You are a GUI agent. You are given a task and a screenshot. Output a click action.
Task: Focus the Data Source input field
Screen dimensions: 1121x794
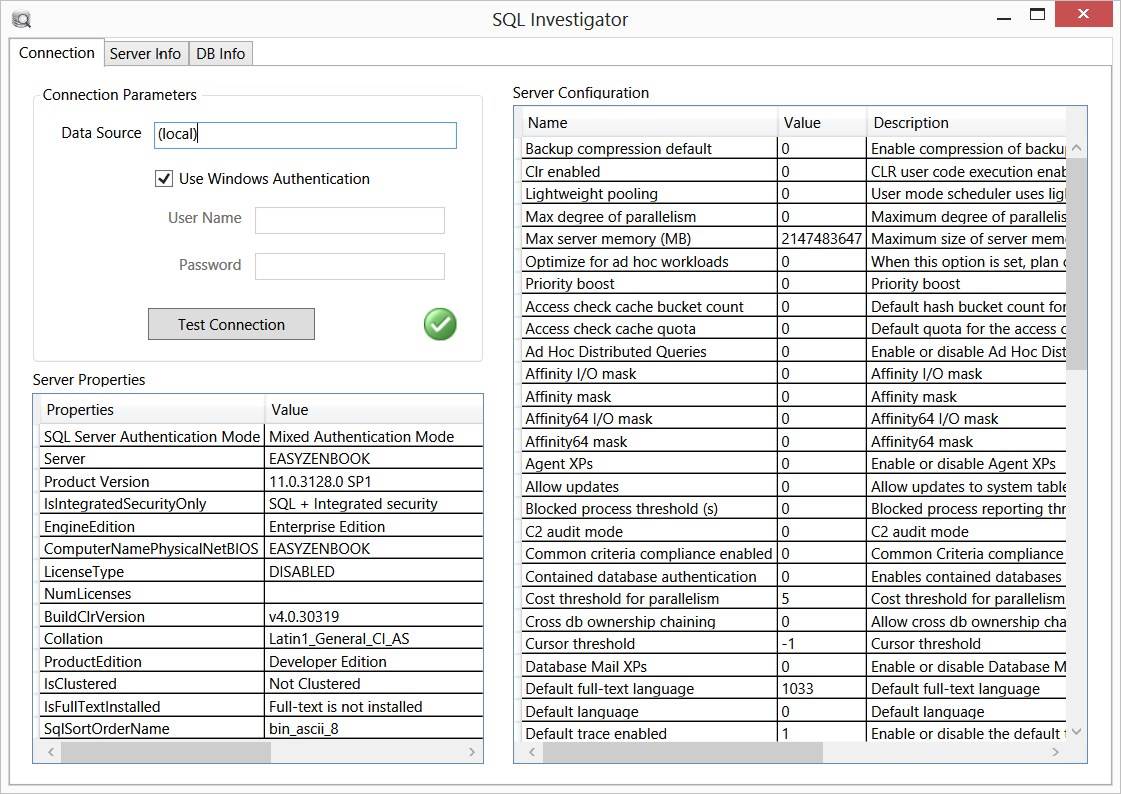(305, 134)
